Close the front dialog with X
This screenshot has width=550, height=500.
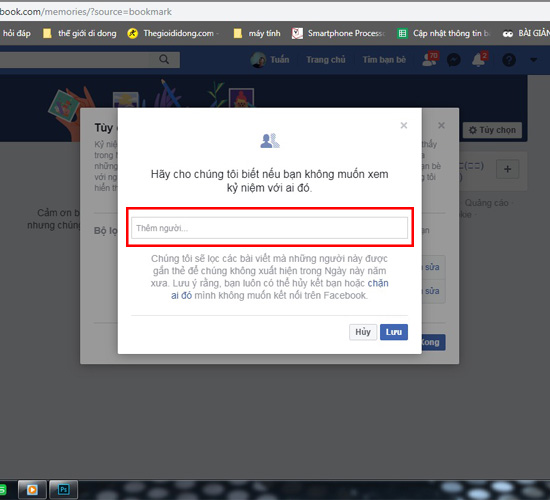point(404,125)
